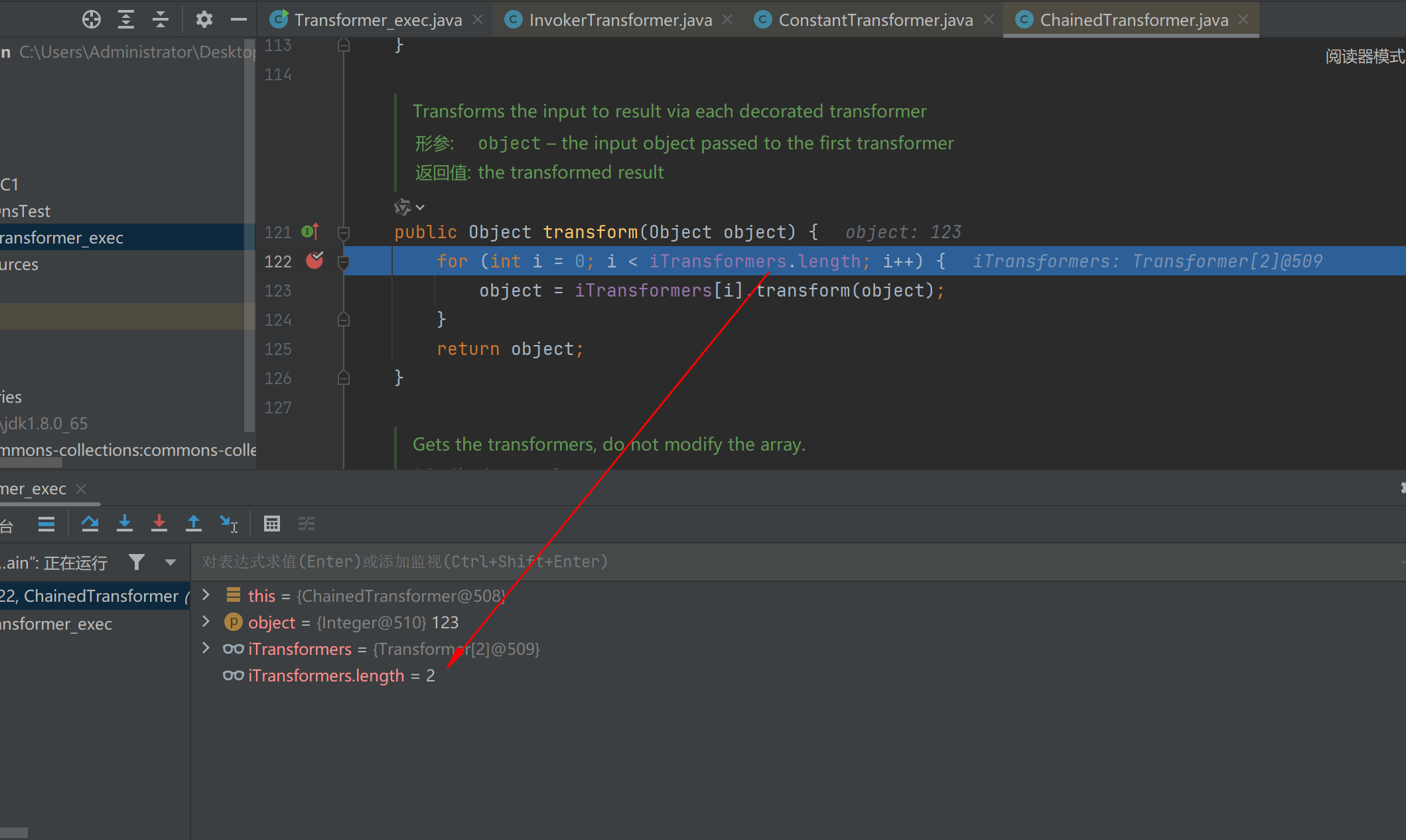
Task: Open project panel settings gear
Action: click(204, 19)
